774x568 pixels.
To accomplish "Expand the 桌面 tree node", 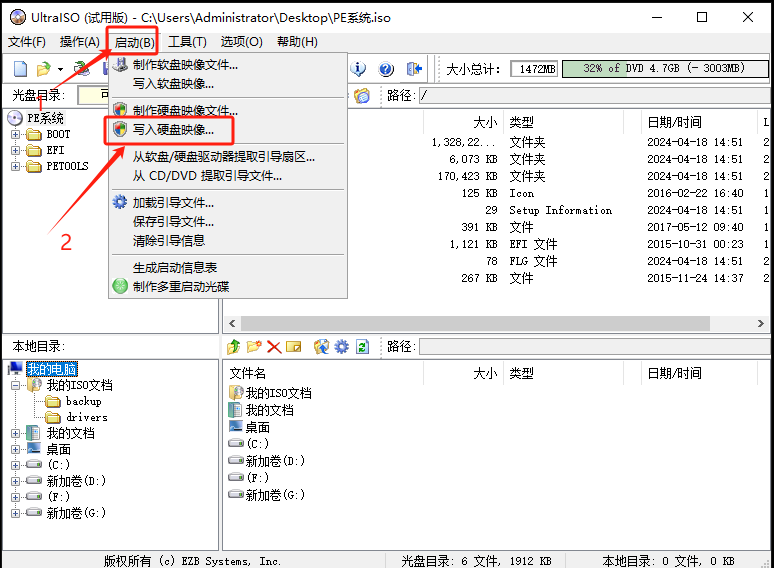I will tap(15, 450).
